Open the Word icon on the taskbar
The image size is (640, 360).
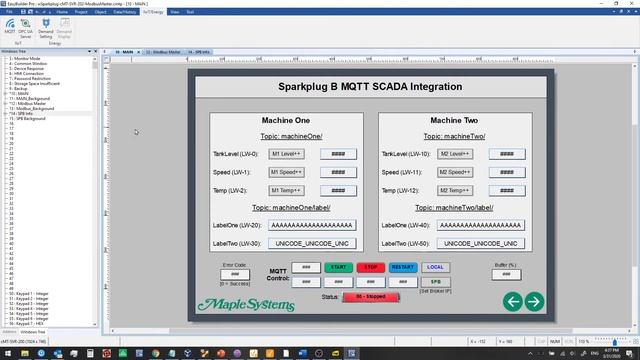(302, 353)
